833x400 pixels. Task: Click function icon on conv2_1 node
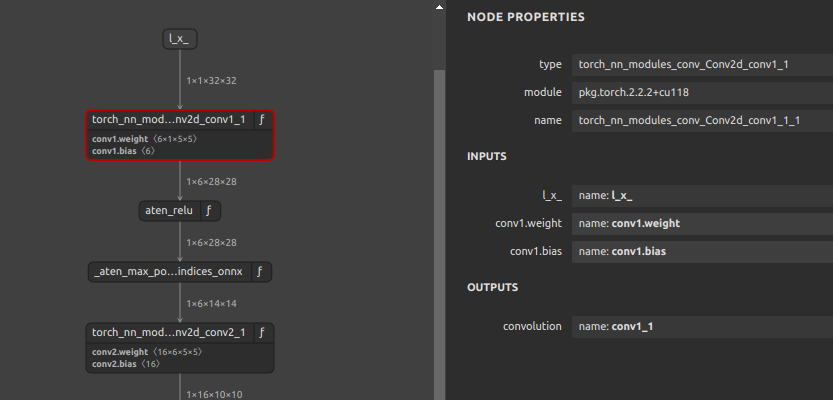point(262,333)
